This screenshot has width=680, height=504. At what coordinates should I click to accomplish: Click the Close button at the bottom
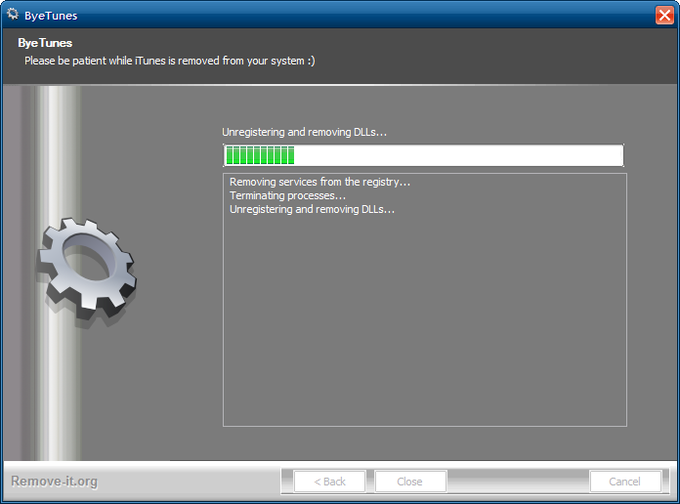[410, 481]
